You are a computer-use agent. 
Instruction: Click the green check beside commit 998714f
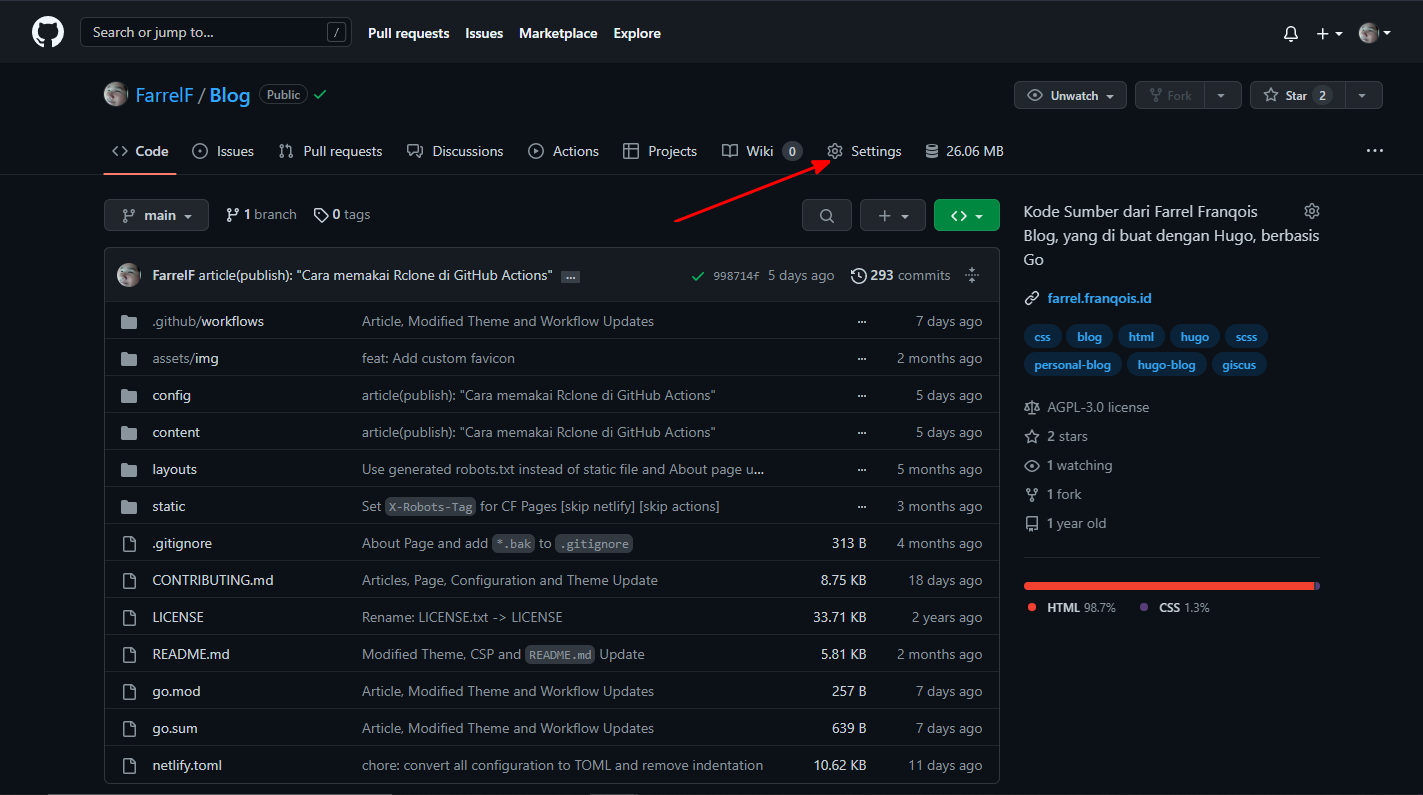[698, 276]
